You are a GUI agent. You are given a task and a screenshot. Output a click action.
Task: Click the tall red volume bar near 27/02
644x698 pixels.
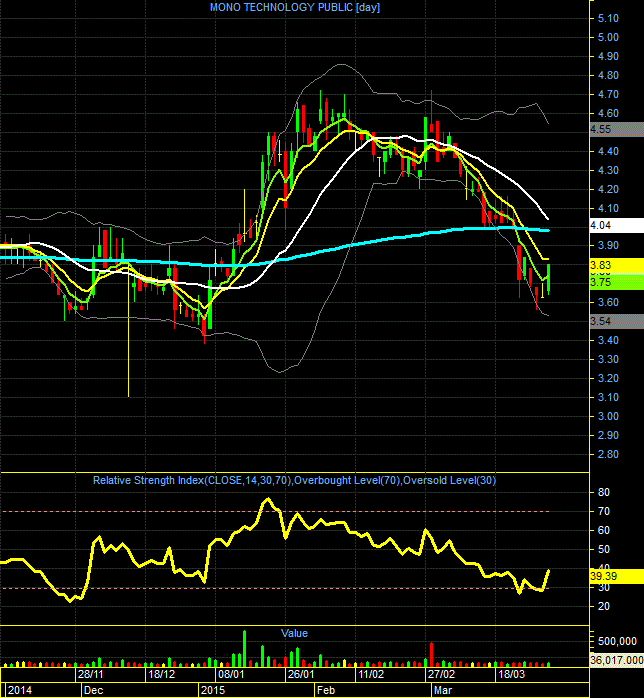point(431,654)
